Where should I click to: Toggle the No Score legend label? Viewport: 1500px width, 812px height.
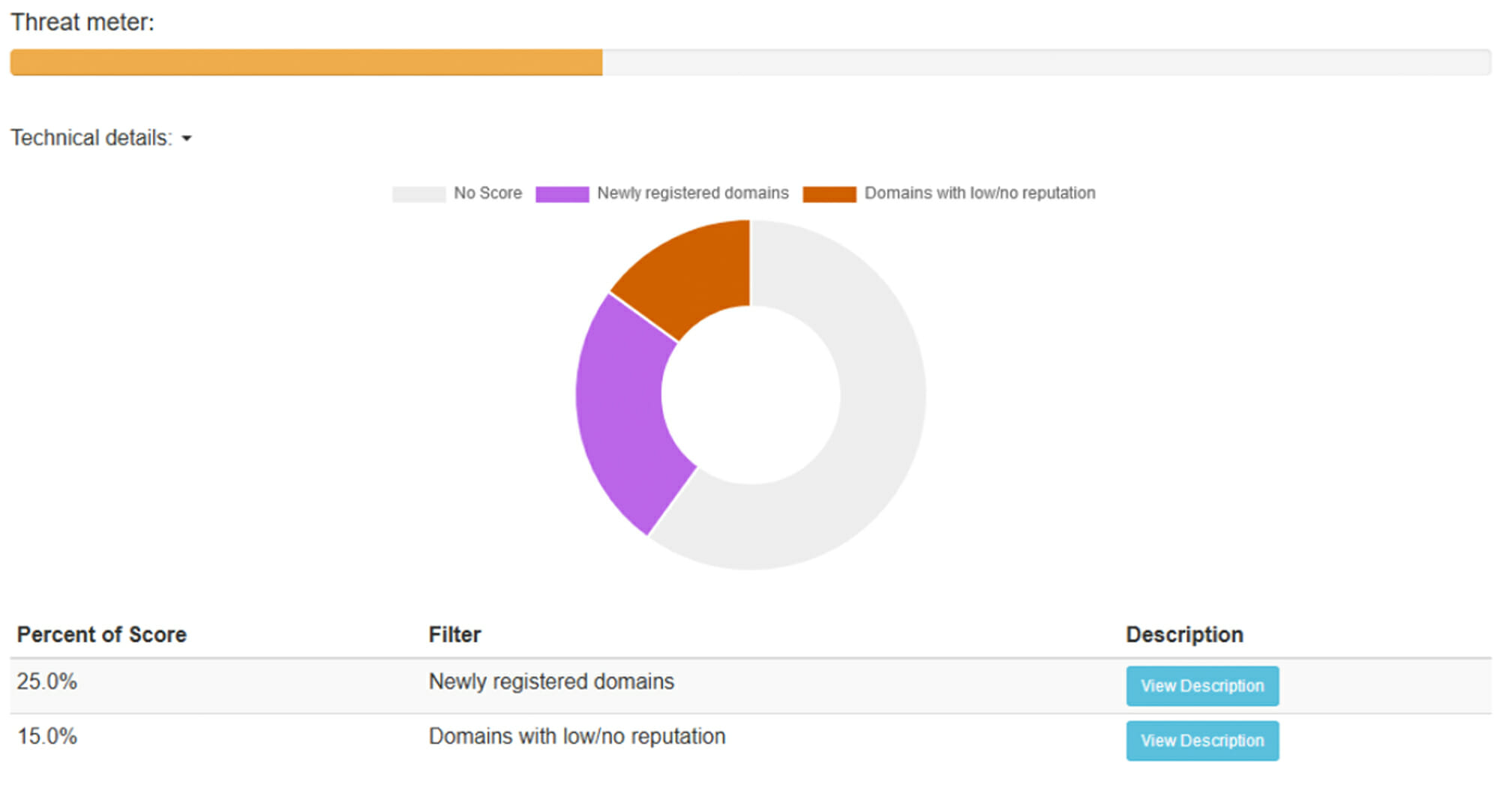pyautogui.click(x=487, y=193)
